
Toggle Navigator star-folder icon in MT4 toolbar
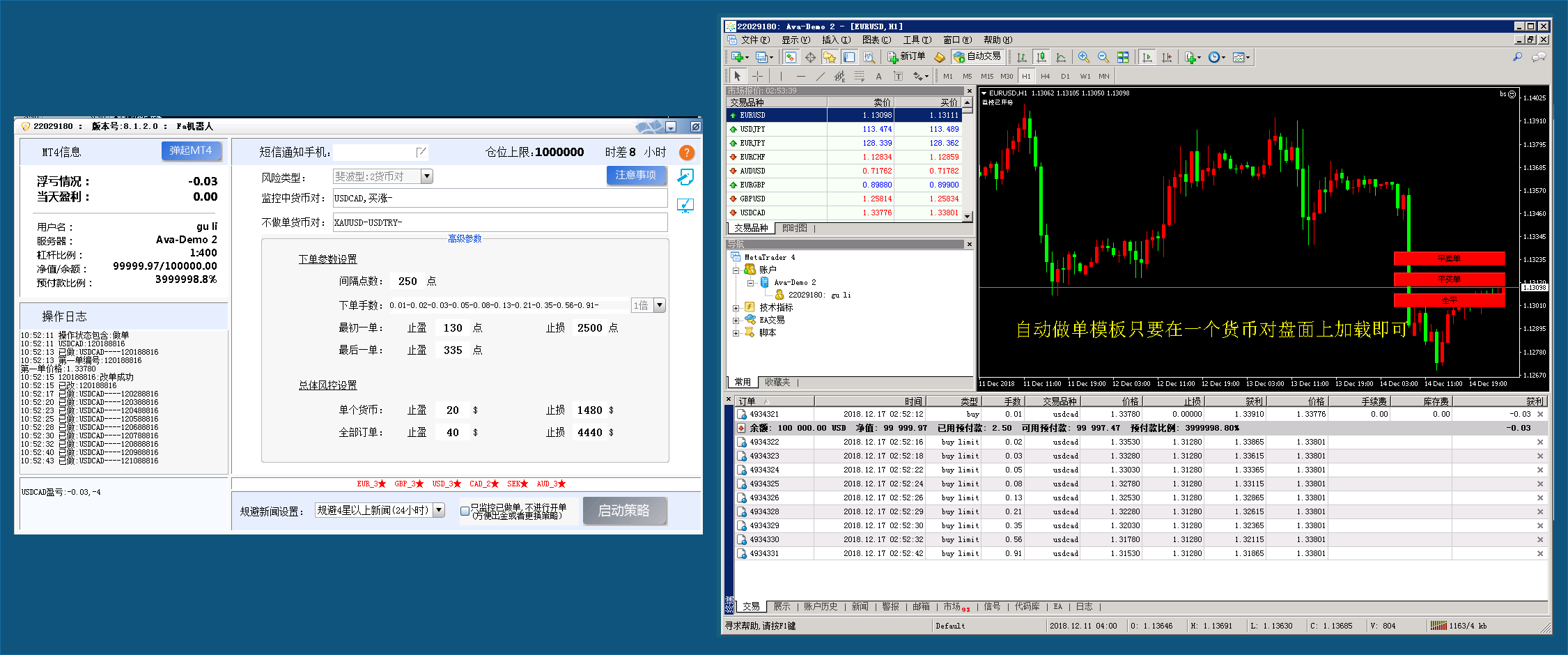(x=829, y=57)
